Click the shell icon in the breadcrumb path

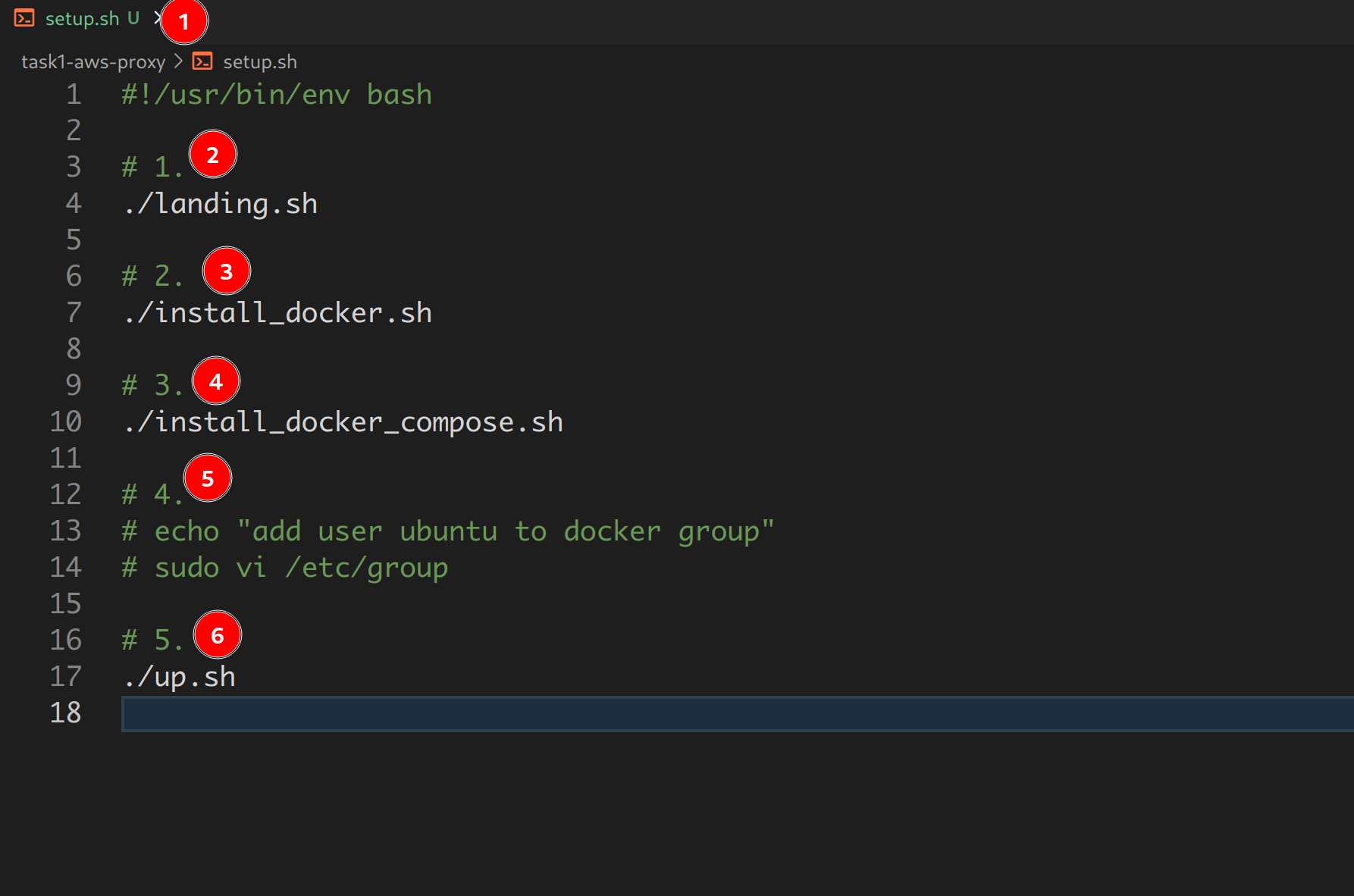point(202,61)
